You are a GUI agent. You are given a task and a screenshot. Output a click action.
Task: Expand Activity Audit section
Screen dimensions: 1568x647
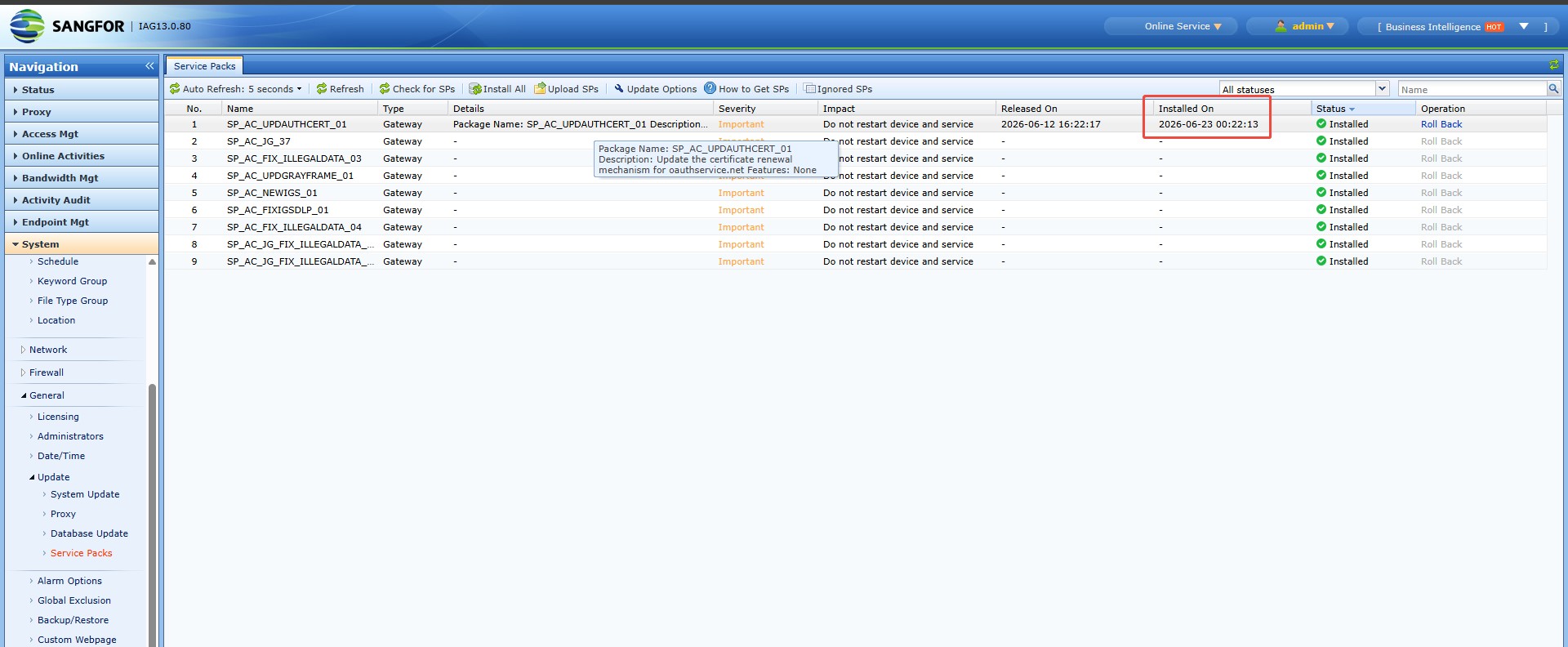82,200
